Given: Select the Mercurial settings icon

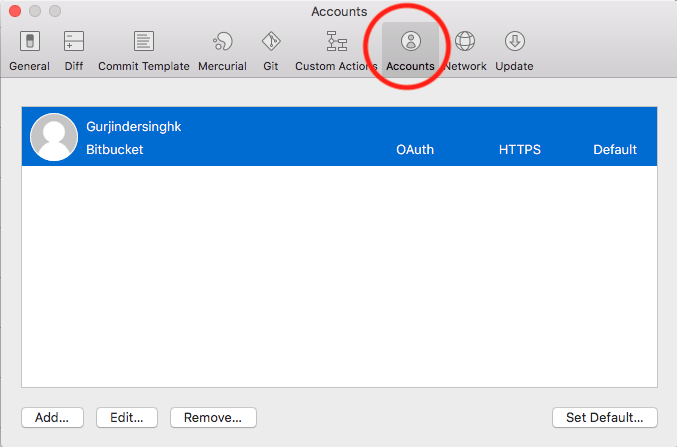Looking at the screenshot, I should [x=222, y=50].
